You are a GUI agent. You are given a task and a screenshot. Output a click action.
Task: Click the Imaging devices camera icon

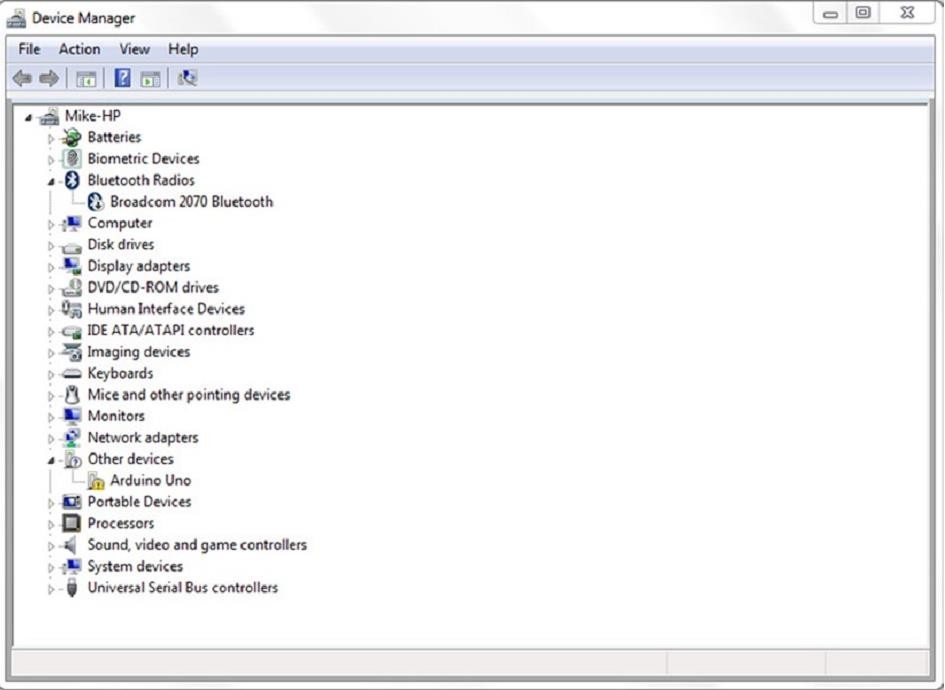(72, 352)
